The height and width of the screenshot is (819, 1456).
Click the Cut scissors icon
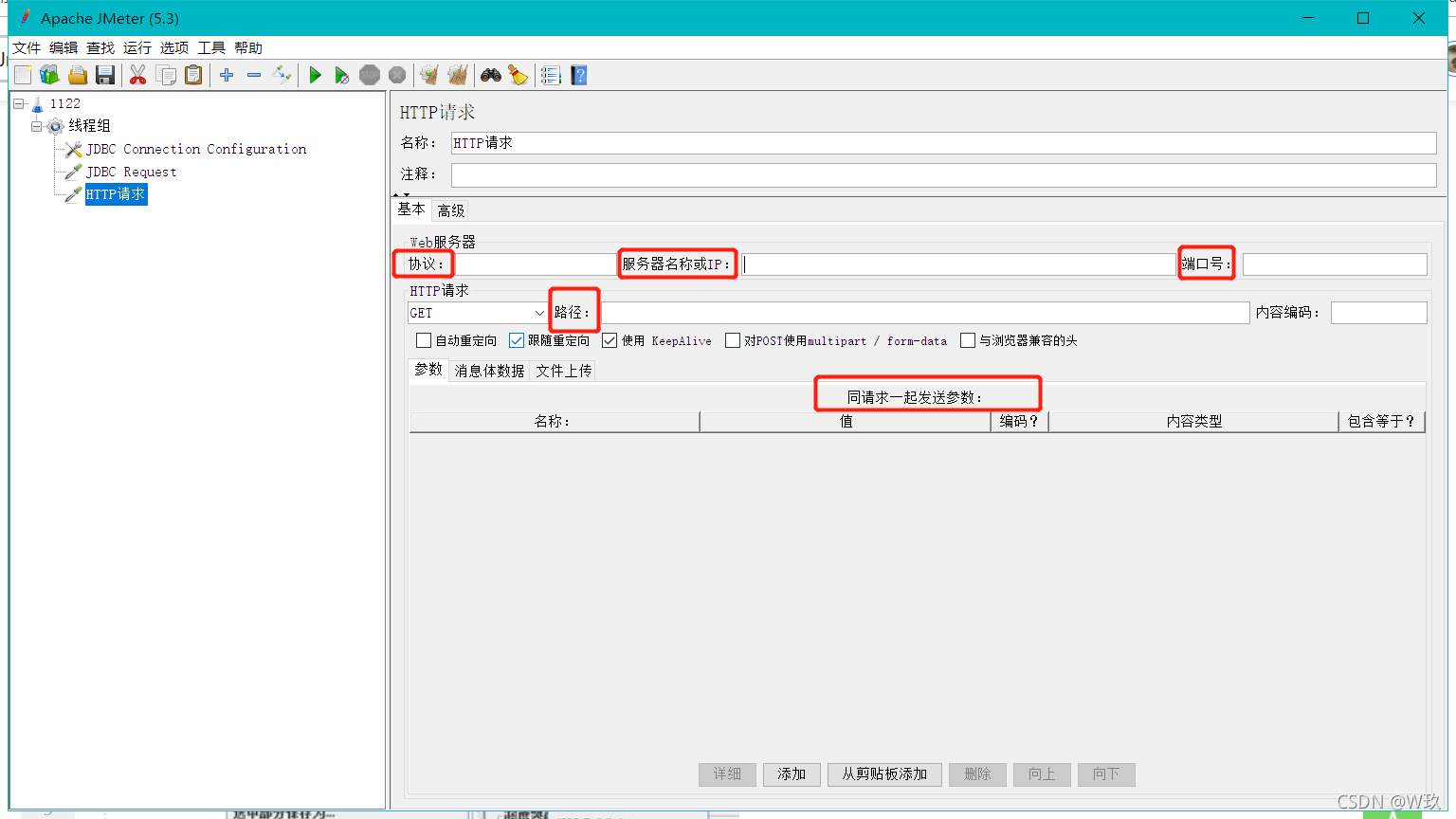tap(138, 75)
